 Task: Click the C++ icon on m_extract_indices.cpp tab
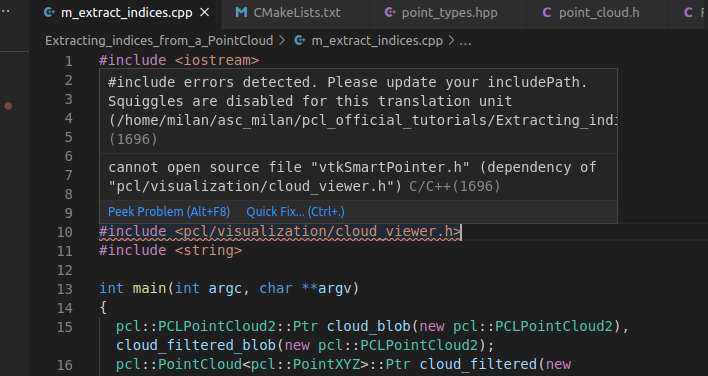(x=49, y=13)
